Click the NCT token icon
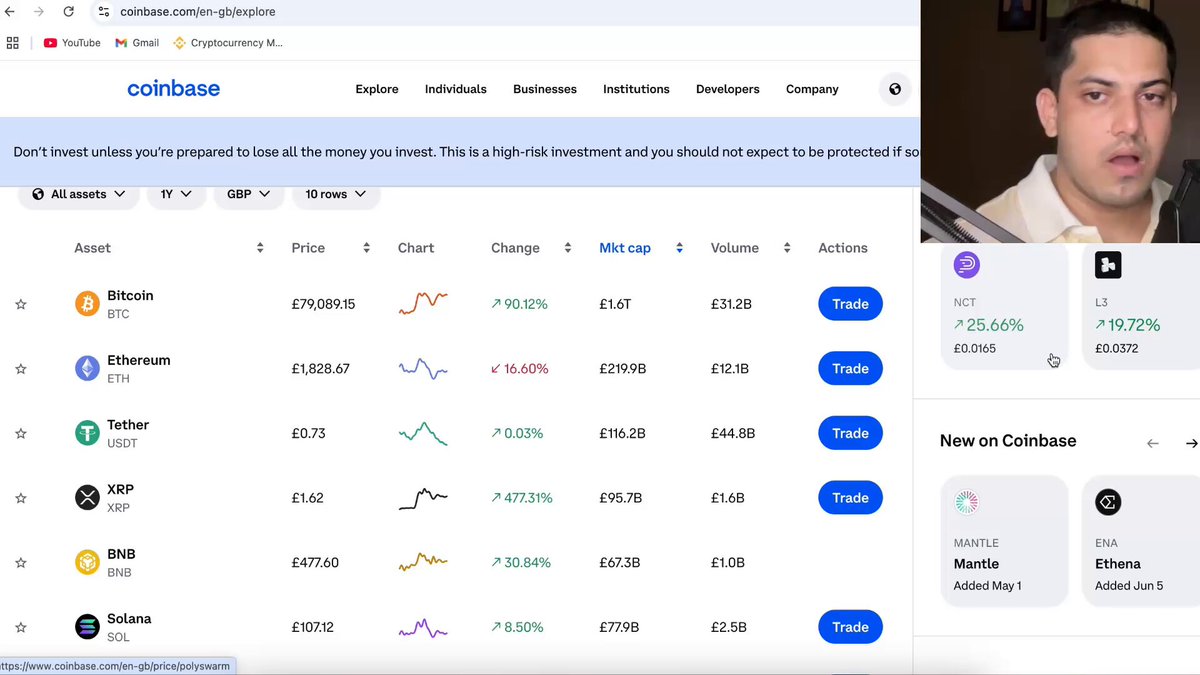The width and height of the screenshot is (1200, 675). tap(967, 265)
